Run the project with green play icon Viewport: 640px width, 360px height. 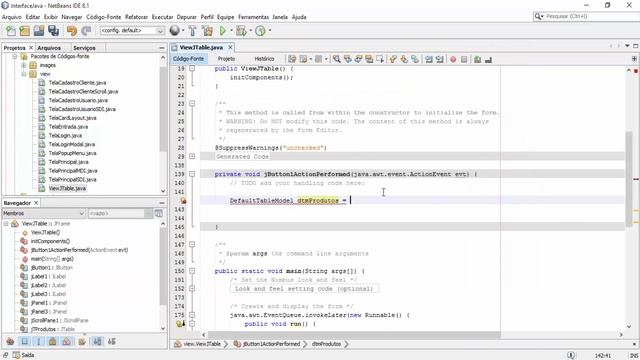pos(222,31)
